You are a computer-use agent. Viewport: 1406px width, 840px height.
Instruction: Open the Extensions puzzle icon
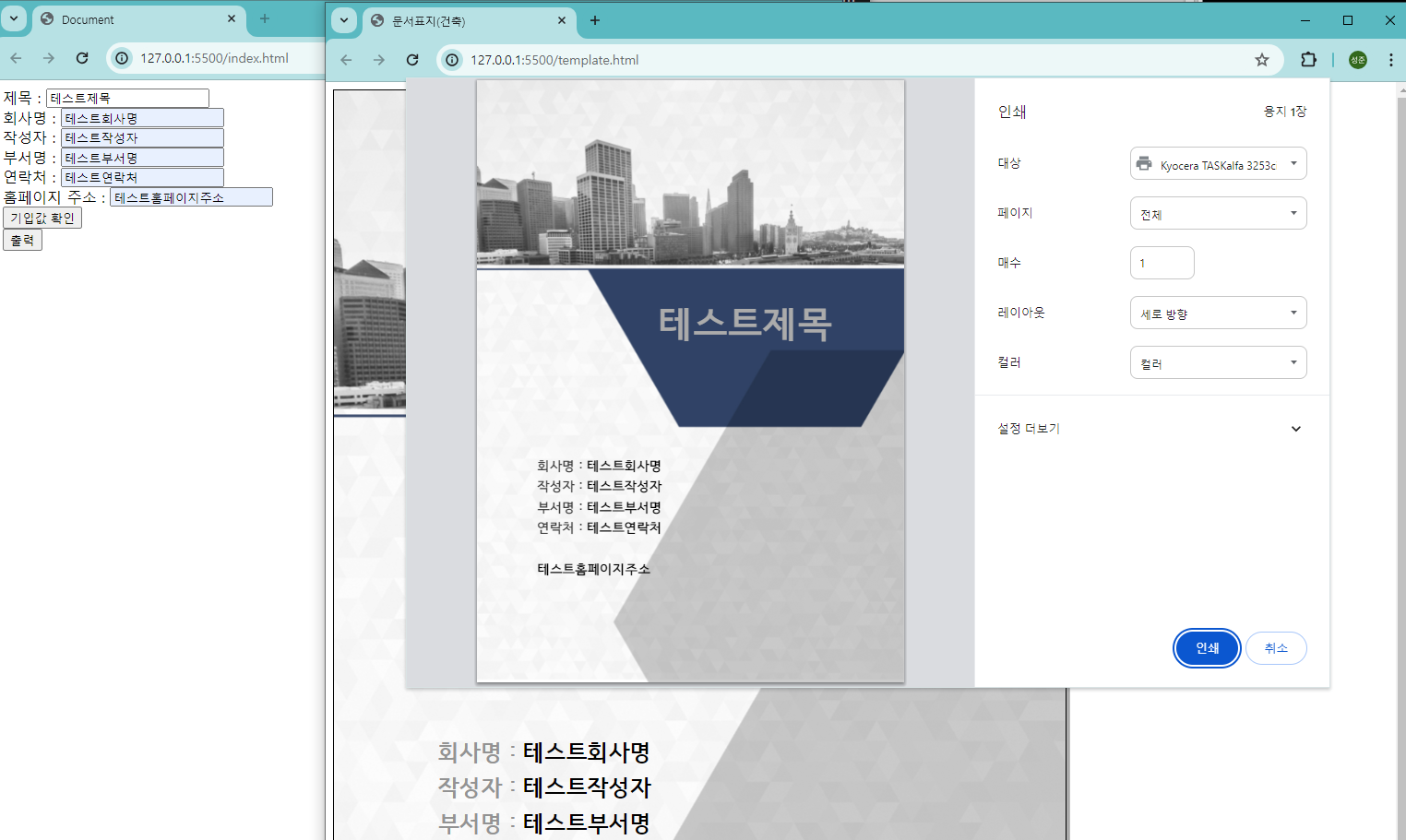1308,60
